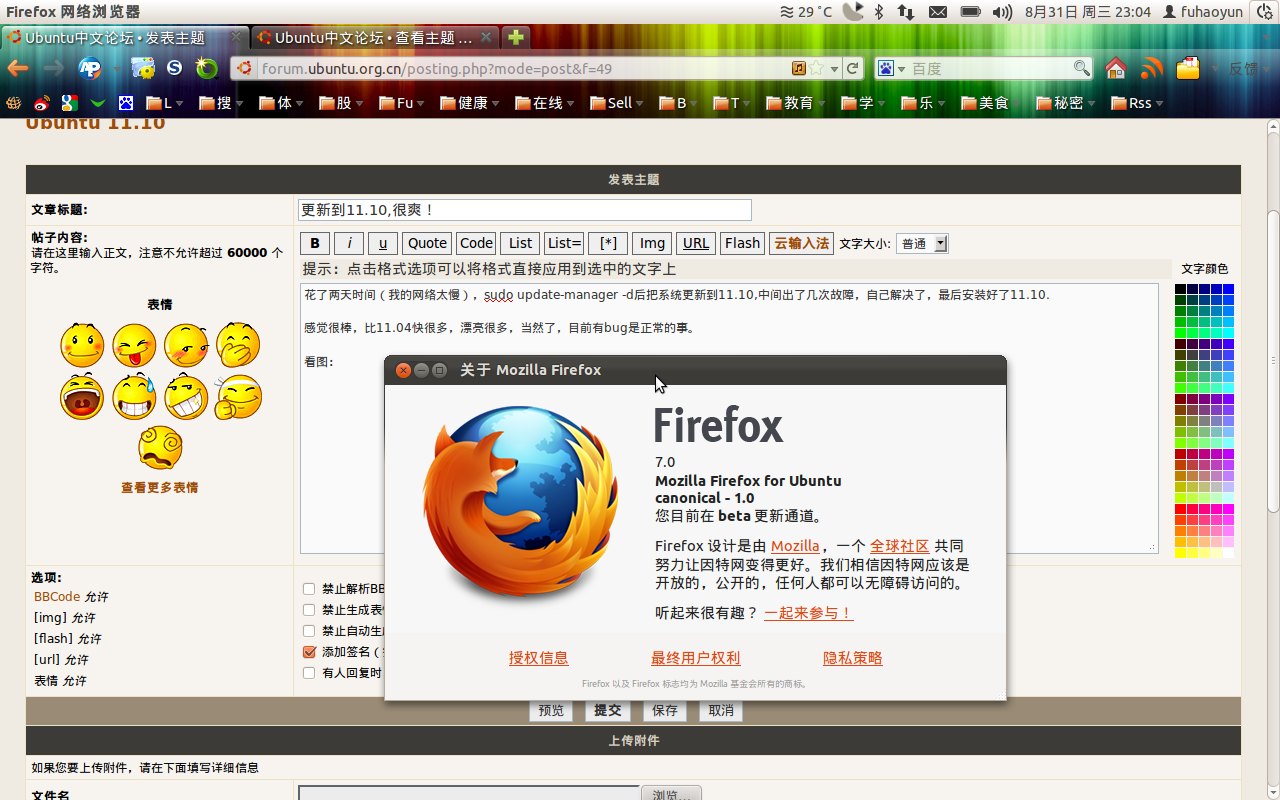Reload the page with refresh button
The width and height of the screenshot is (1280, 800).
(852, 68)
